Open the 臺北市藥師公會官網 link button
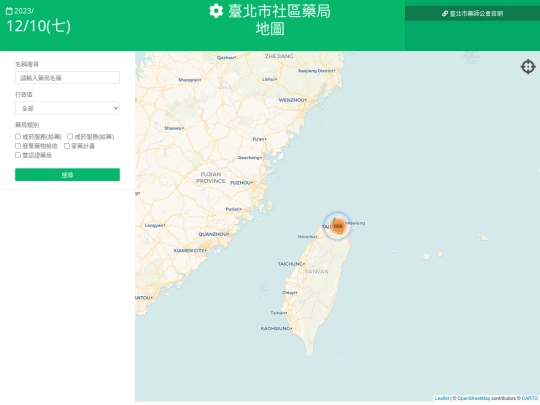This screenshot has height=405, width=540. coord(472,13)
